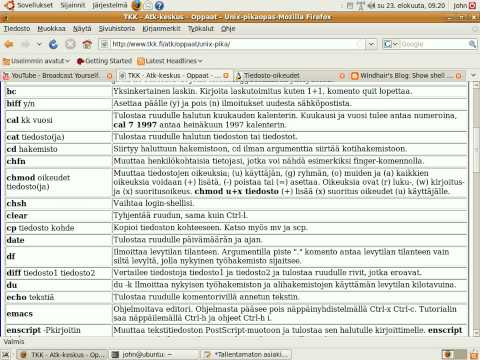Click the show desktop icon in bottom panel

pos(6,355)
